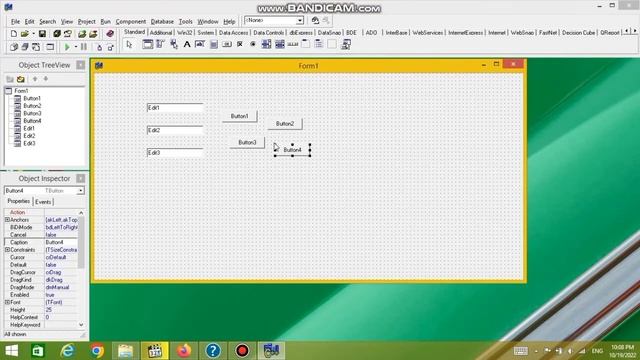Select the arrow pointer in component palette
Viewport: 640px width, 360px height.
(129, 44)
